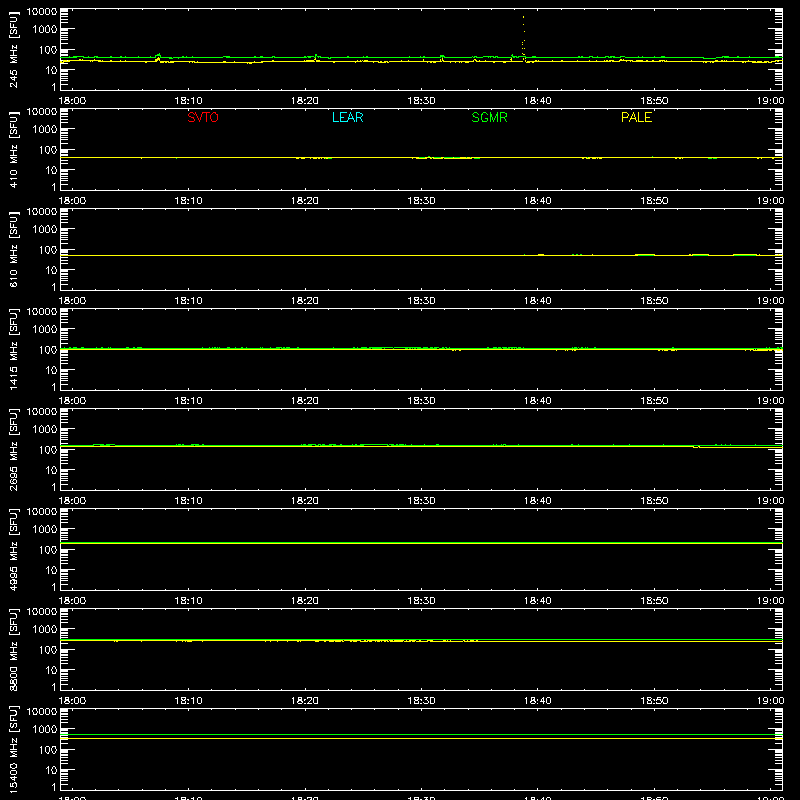
Task: Select the 8800 MHz [SFU] axis title
Action: [x=14, y=649]
